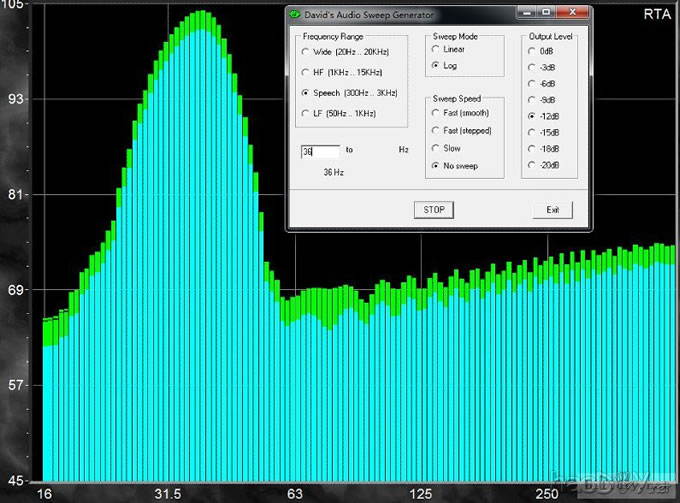Click the start frequency input field
The width and height of the screenshot is (680, 503).
(x=320, y=150)
